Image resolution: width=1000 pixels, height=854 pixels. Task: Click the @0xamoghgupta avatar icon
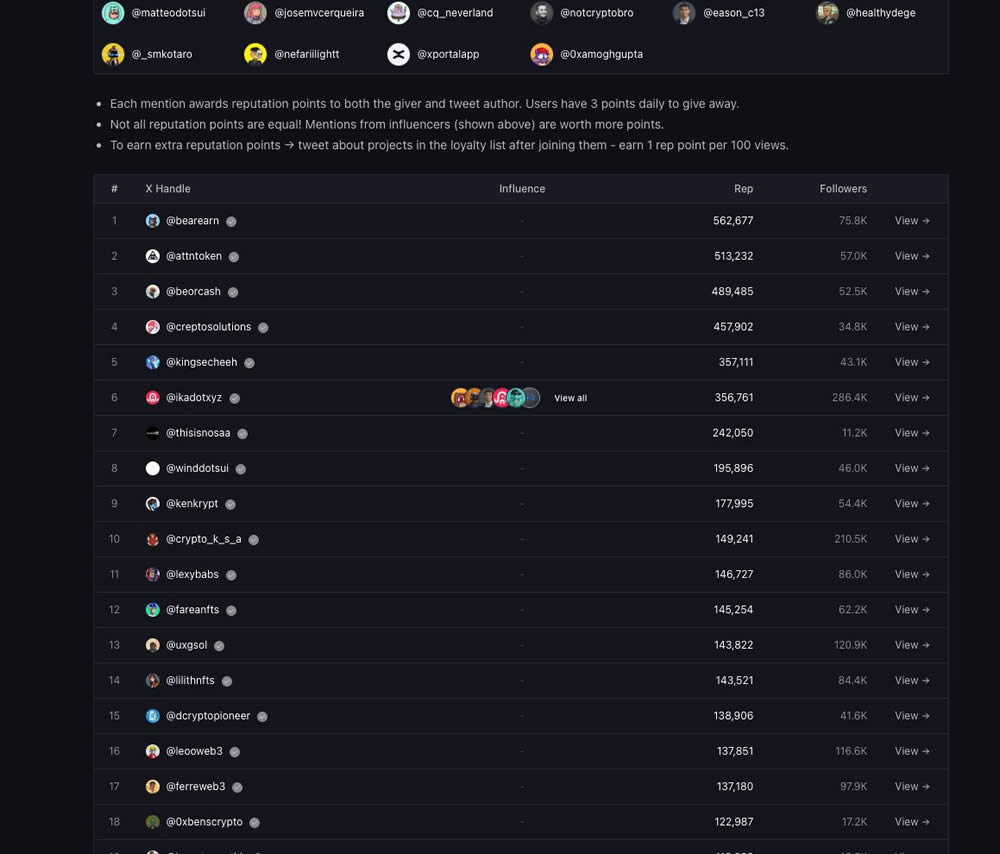pyautogui.click(x=541, y=54)
